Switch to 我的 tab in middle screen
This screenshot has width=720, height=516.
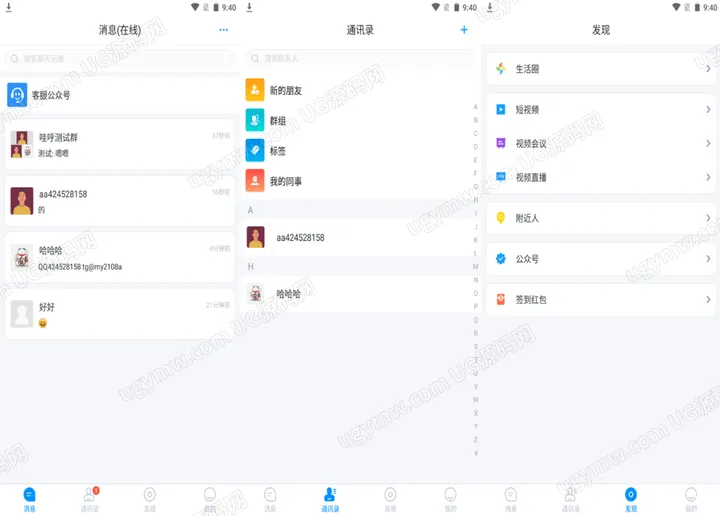[450, 499]
